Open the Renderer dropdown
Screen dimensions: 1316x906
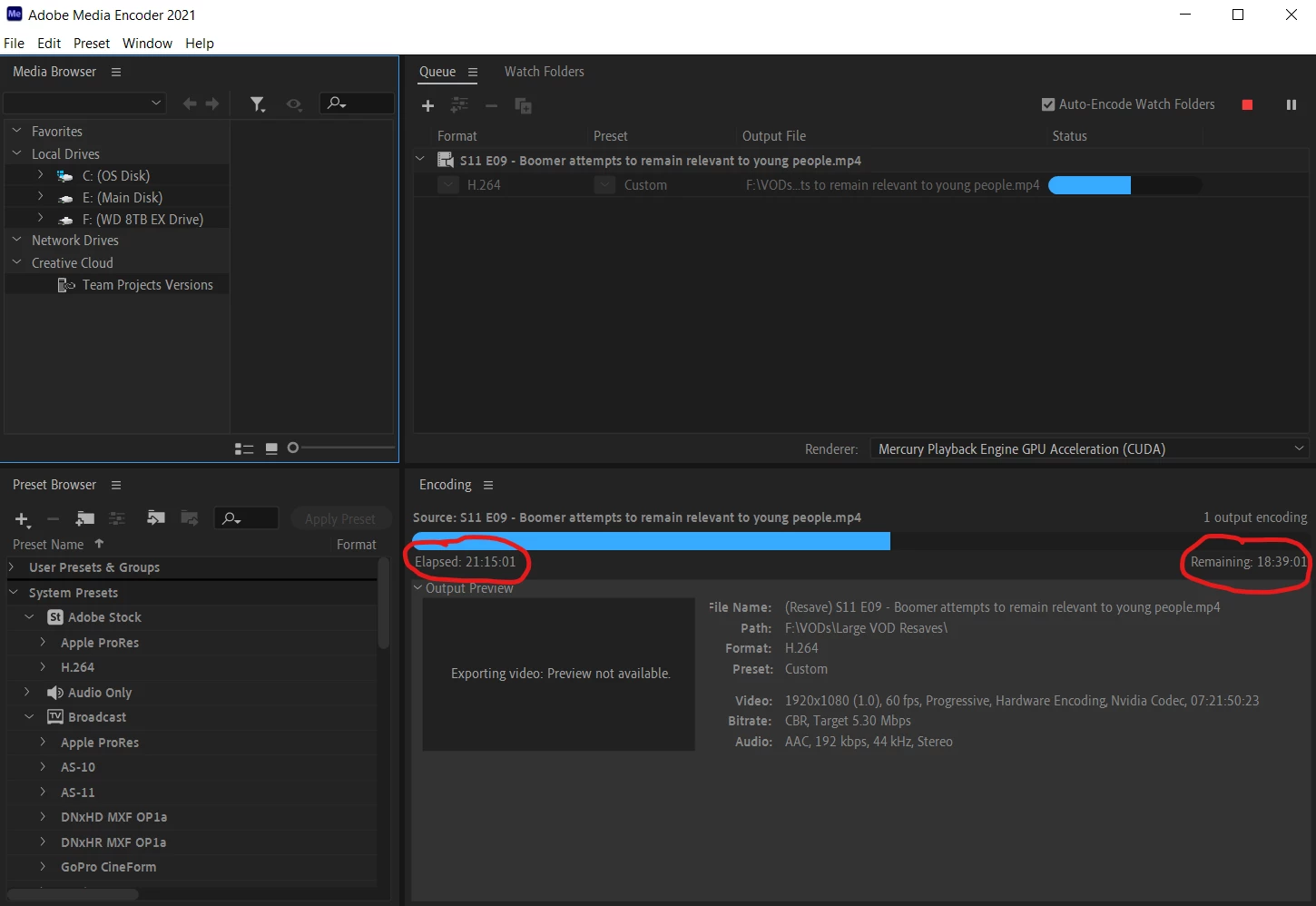pos(1088,448)
